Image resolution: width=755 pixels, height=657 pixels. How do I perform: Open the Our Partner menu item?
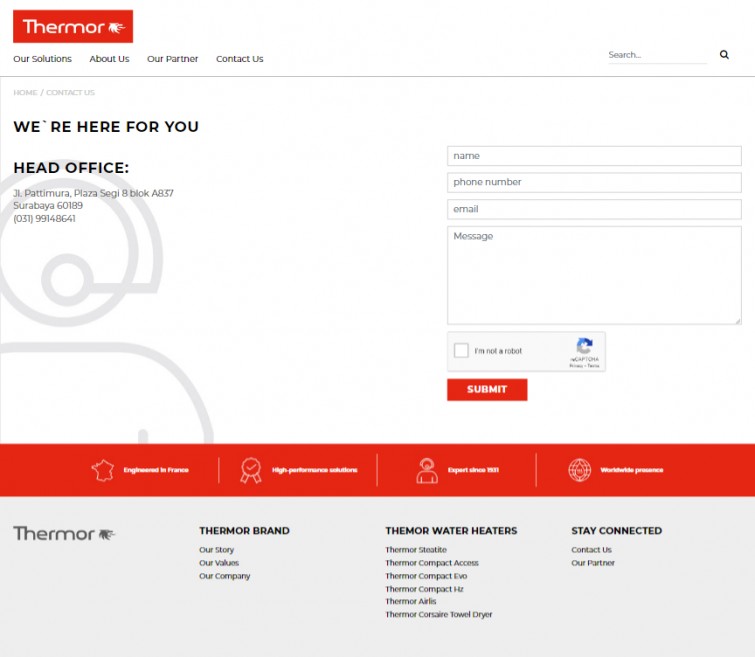[x=172, y=59]
